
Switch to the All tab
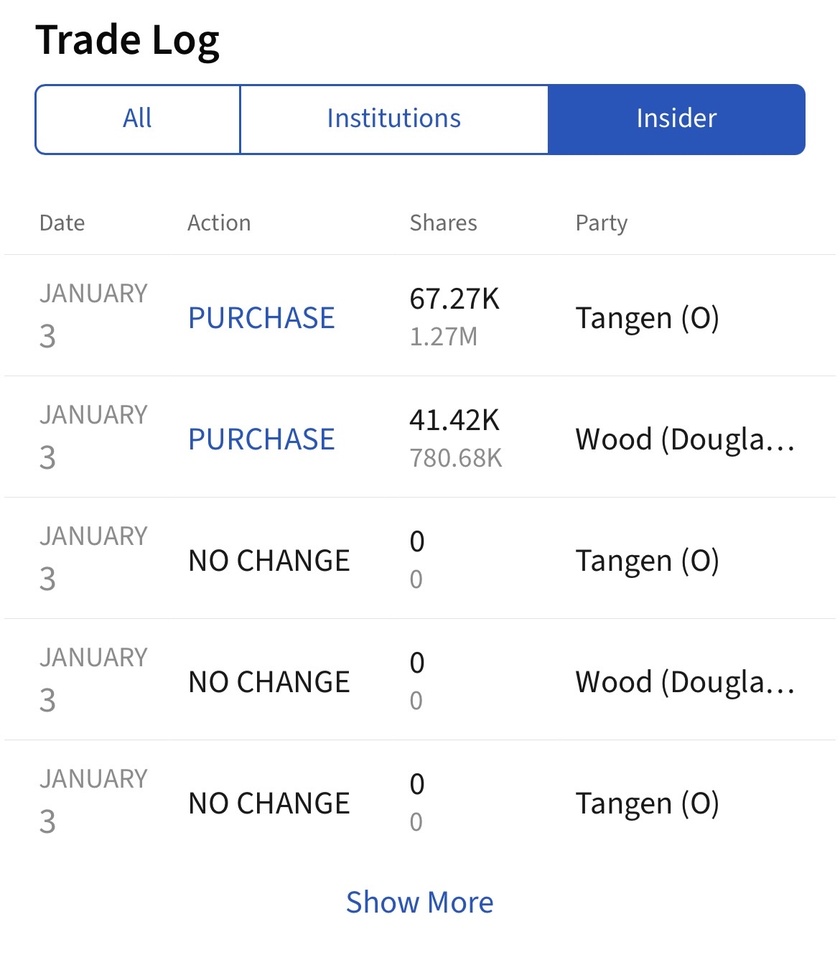(x=137, y=119)
